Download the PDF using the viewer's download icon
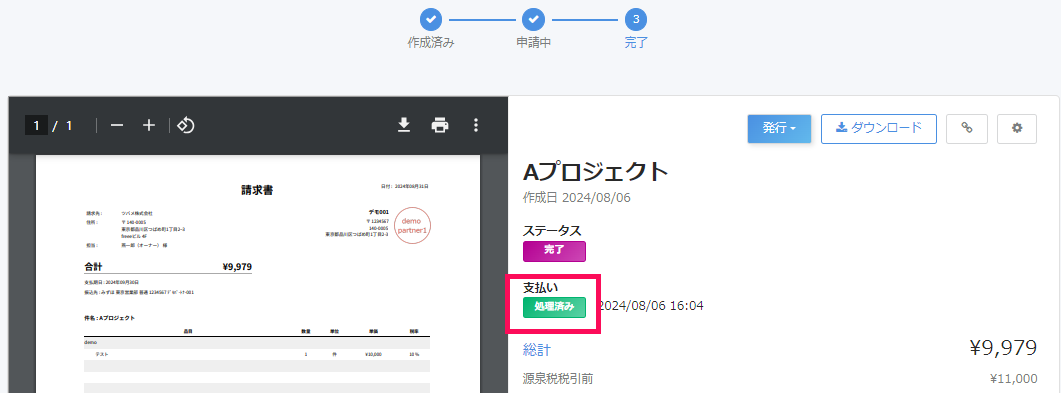1061x393 pixels. pyautogui.click(x=404, y=125)
